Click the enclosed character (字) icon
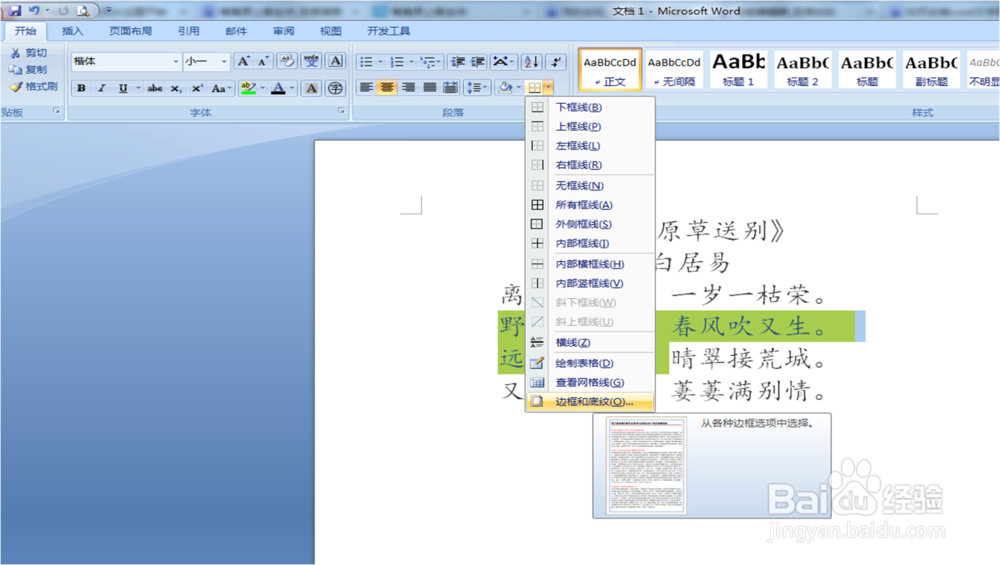Viewport: 1000px width, 565px height. [335, 88]
